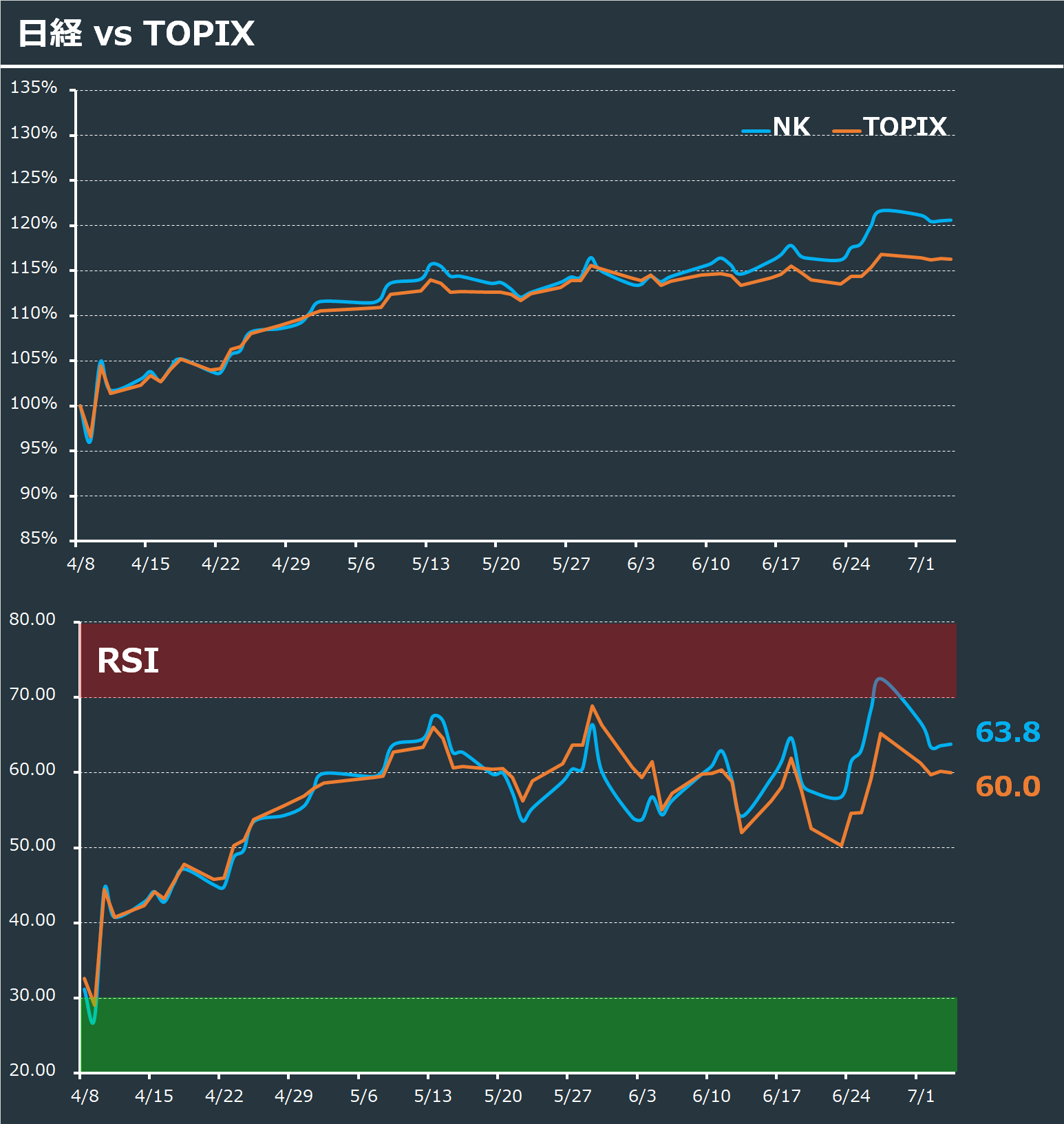The height and width of the screenshot is (1124, 1064).
Task: Click the 115% y-axis label
Action: pos(34,268)
